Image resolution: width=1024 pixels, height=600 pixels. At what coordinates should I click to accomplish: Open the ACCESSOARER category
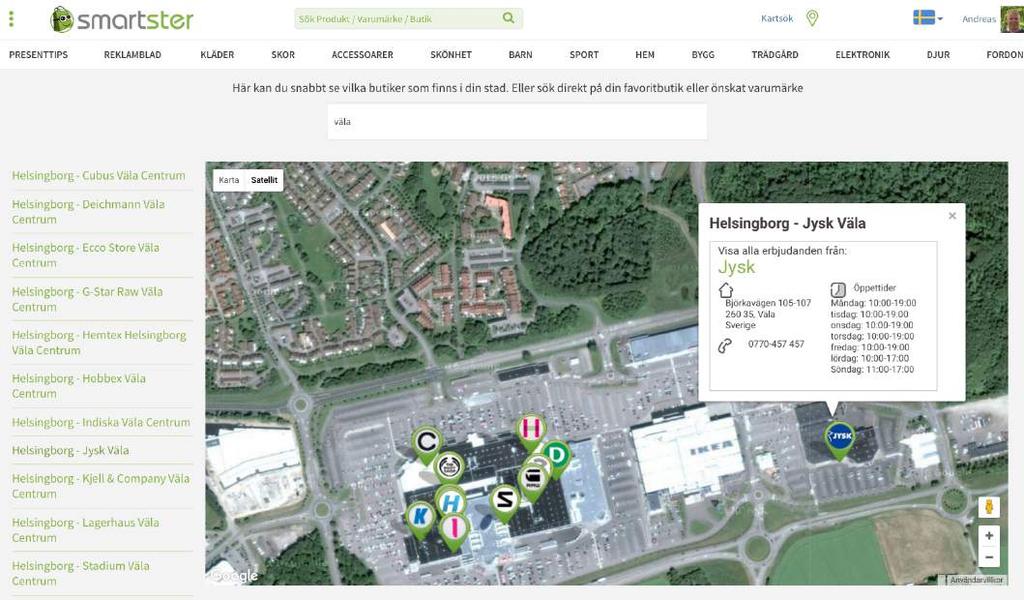[362, 55]
